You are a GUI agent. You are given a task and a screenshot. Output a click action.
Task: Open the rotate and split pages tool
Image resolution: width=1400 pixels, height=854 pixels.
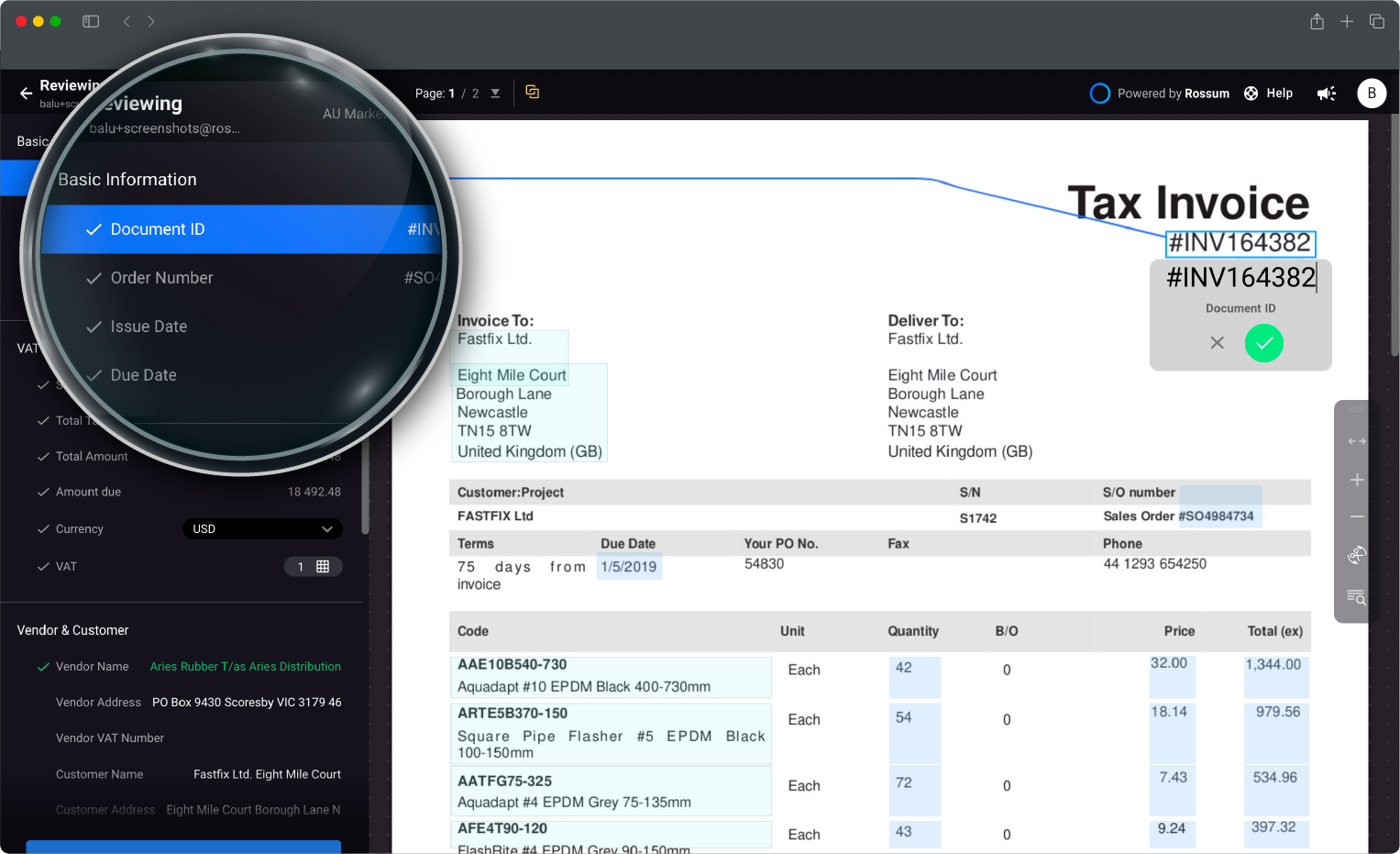click(1356, 556)
